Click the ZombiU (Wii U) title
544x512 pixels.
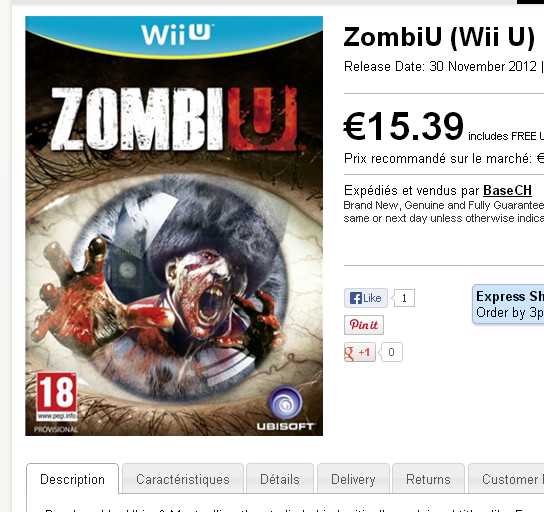(x=439, y=37)
